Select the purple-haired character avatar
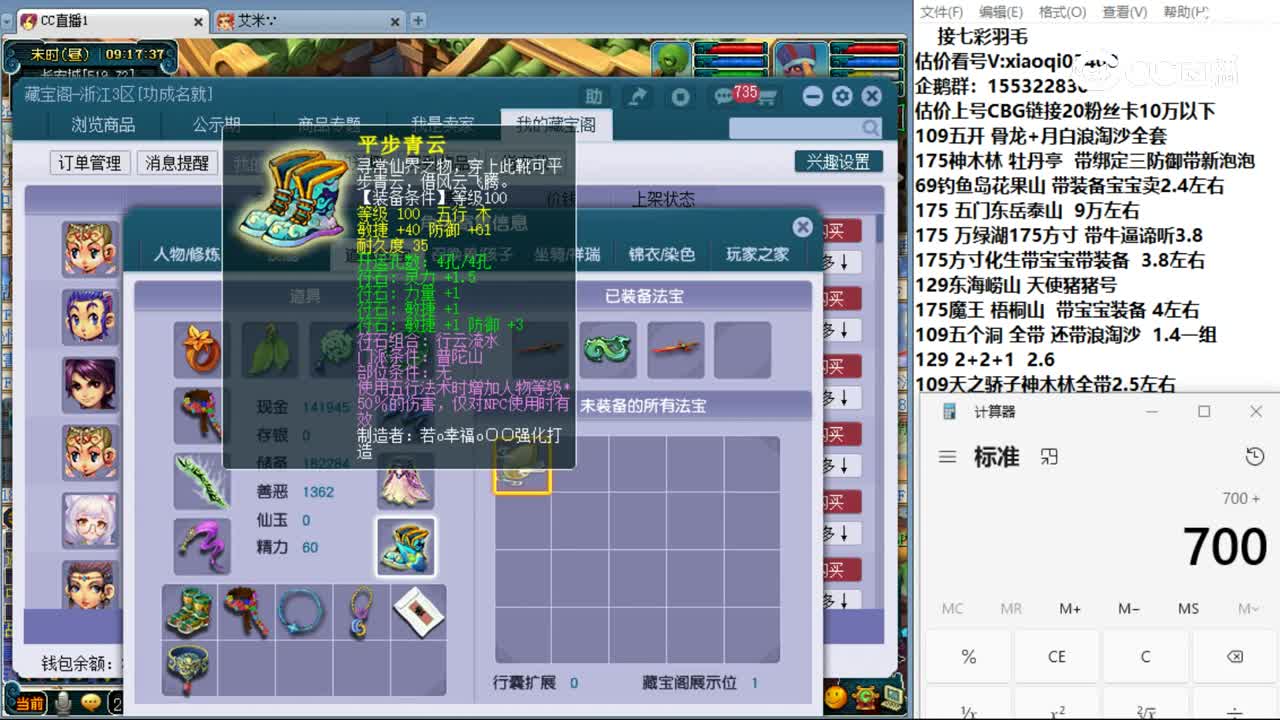The image size is (1280, 720). click(x=90, y=385)
